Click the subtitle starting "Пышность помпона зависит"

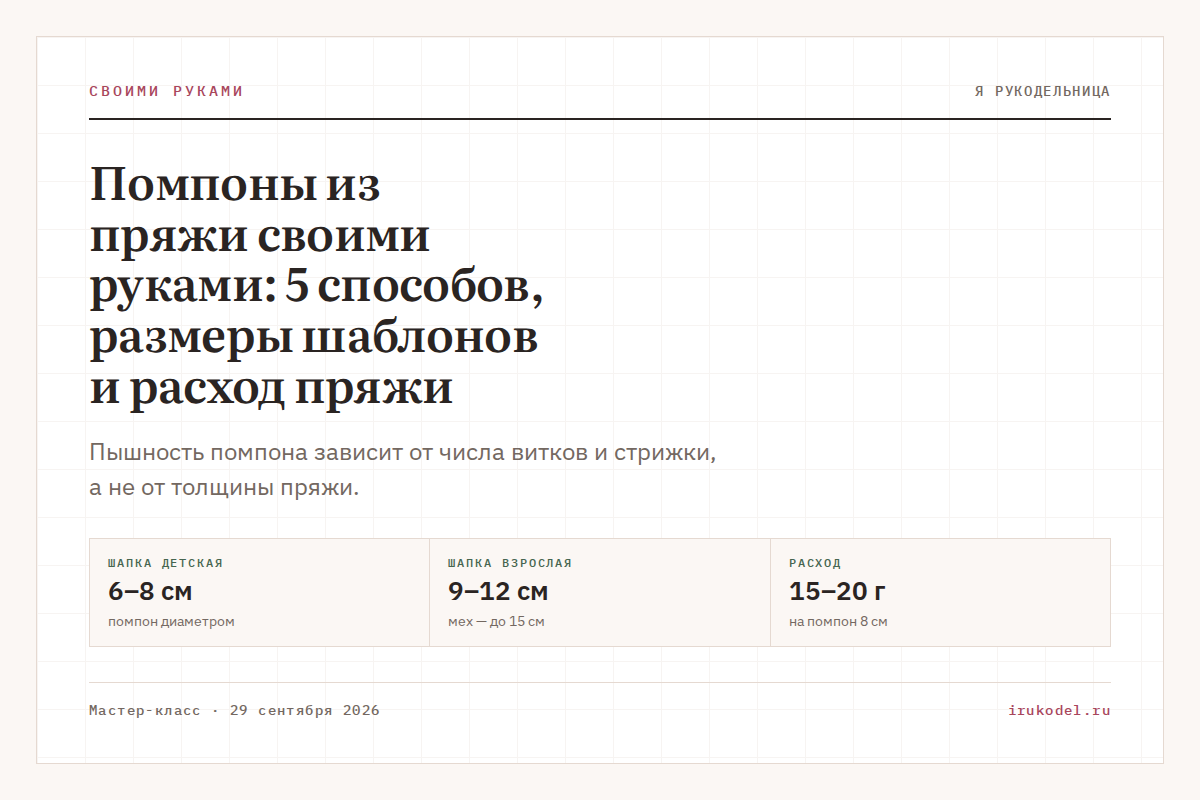pos(403,470)
